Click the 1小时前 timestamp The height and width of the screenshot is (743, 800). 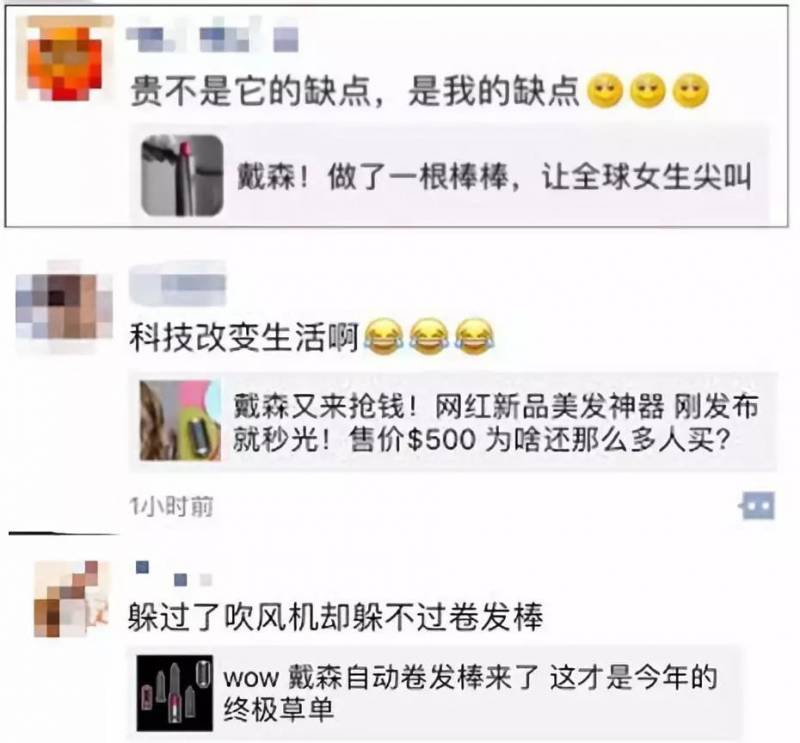pos(171,507)
